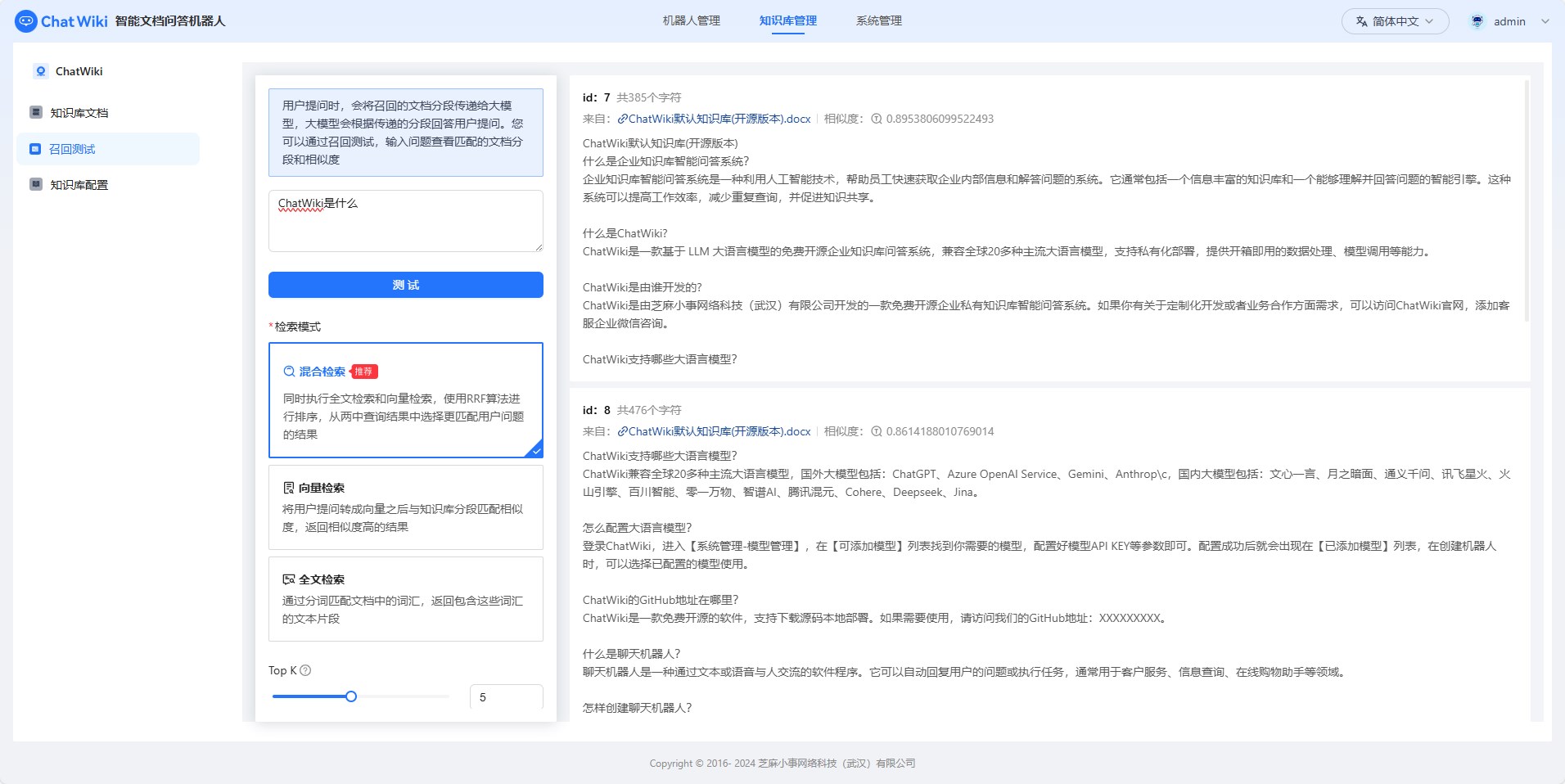Click the copyright footer text
Screen dimensions: 1565x784
click(782, 763)
